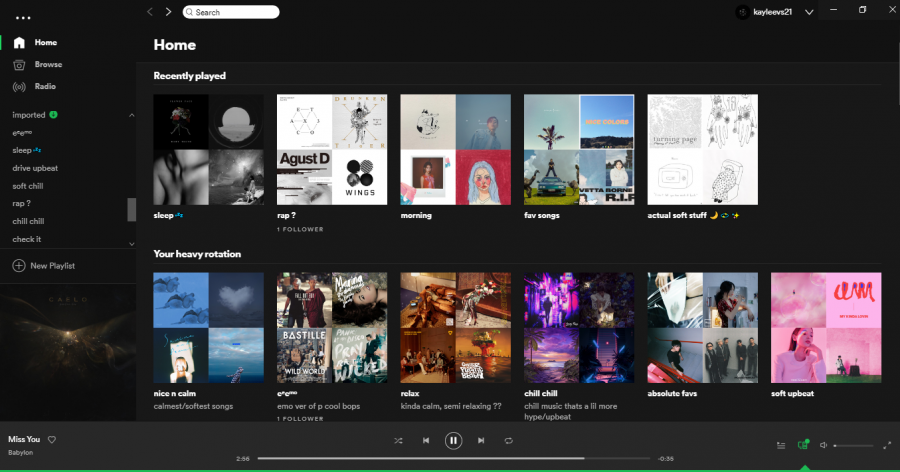This screenshot has height=472, width=900.
Task: Open the nice n calm playlist cover
Action: [x=208, y=327]
